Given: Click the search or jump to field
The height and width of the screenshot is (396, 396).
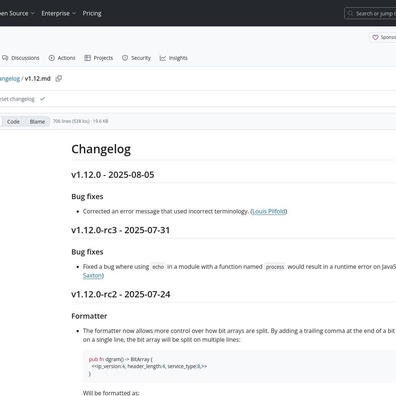Looking at the screenshot, I should (x=370, y=13).
